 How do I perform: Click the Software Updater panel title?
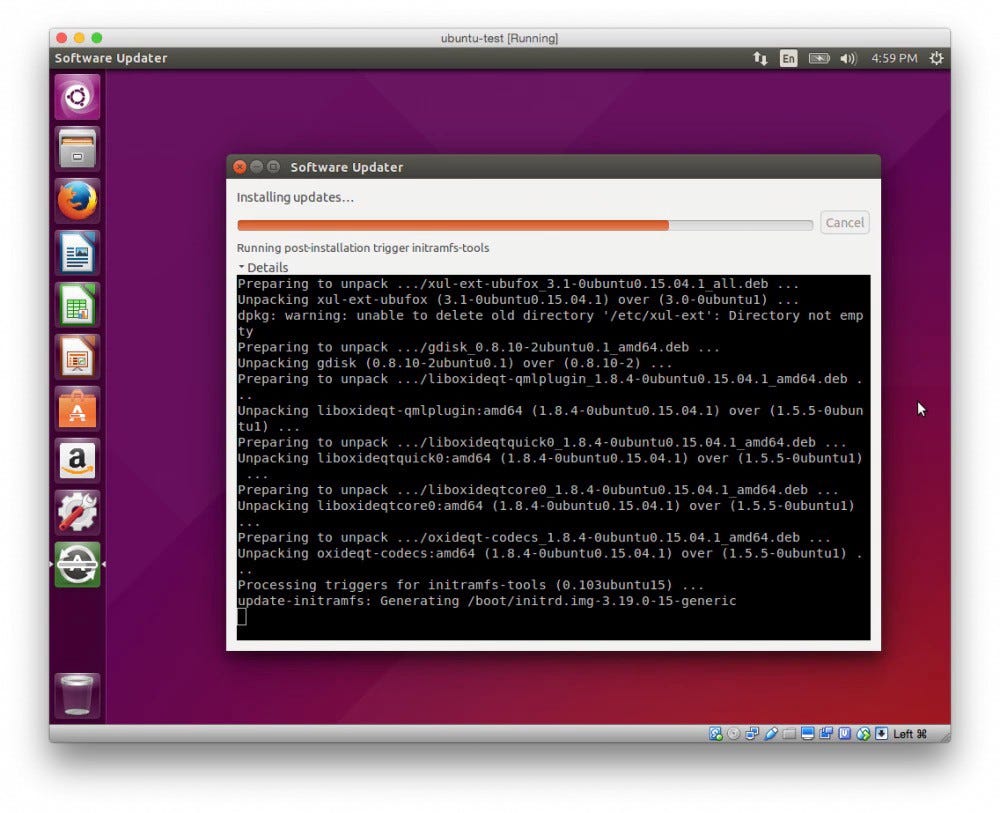pyautogui.click(x=111, y=59)
